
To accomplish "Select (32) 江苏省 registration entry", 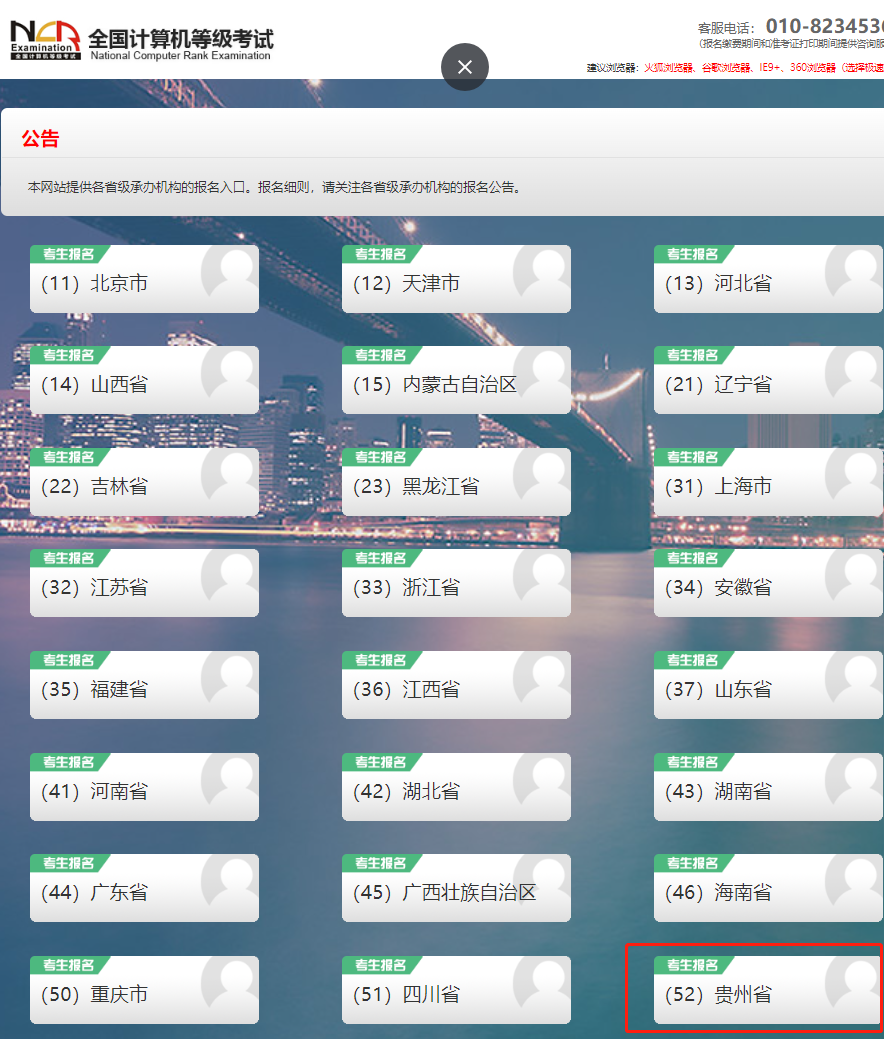I will 119,588.
